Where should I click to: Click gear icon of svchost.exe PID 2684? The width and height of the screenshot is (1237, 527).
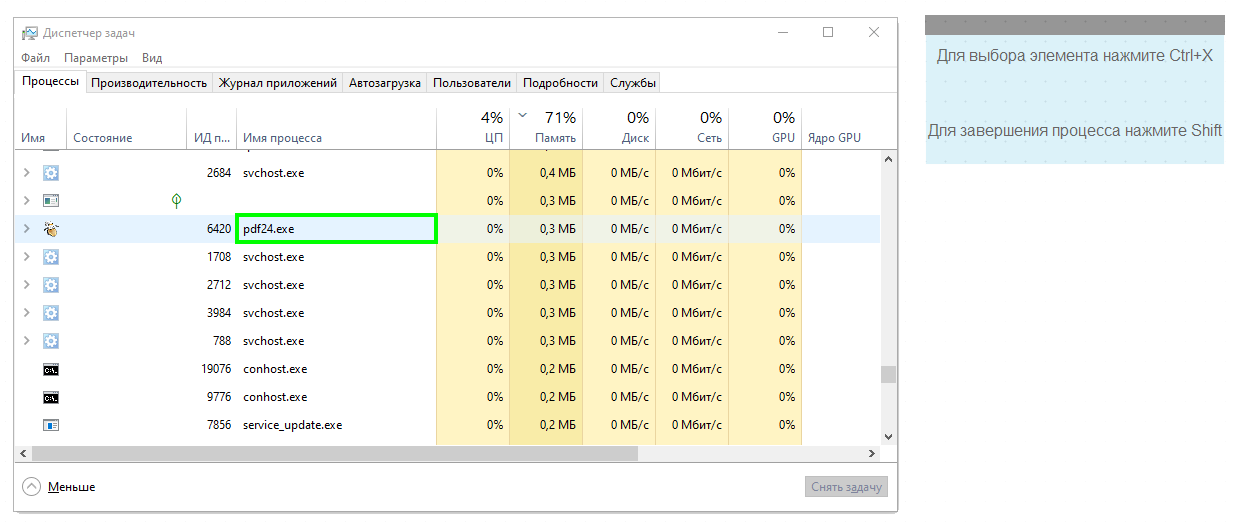point(51,173)
